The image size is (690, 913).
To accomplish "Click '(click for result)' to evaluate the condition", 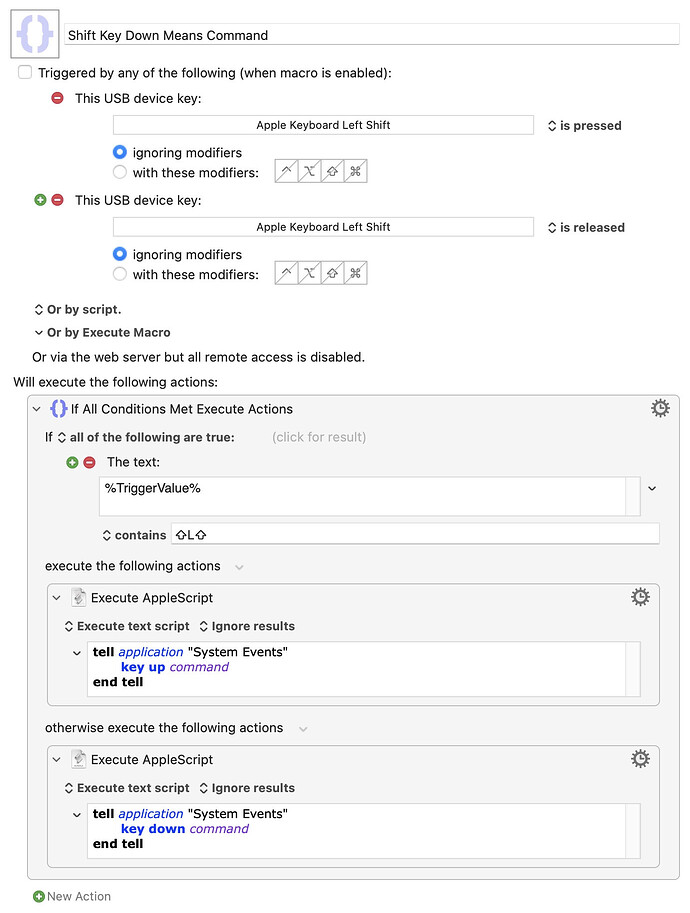I will coord(319,437).
